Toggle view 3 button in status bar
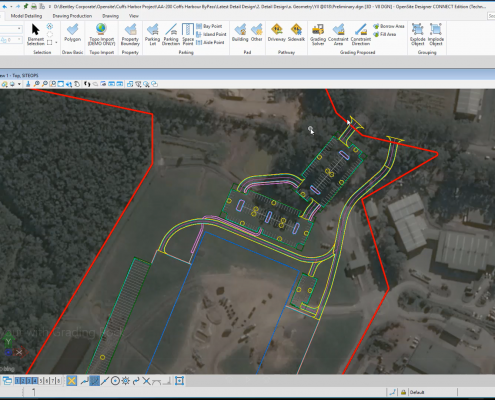The height and width of the screenshot is (400, 495). [29, 381]
